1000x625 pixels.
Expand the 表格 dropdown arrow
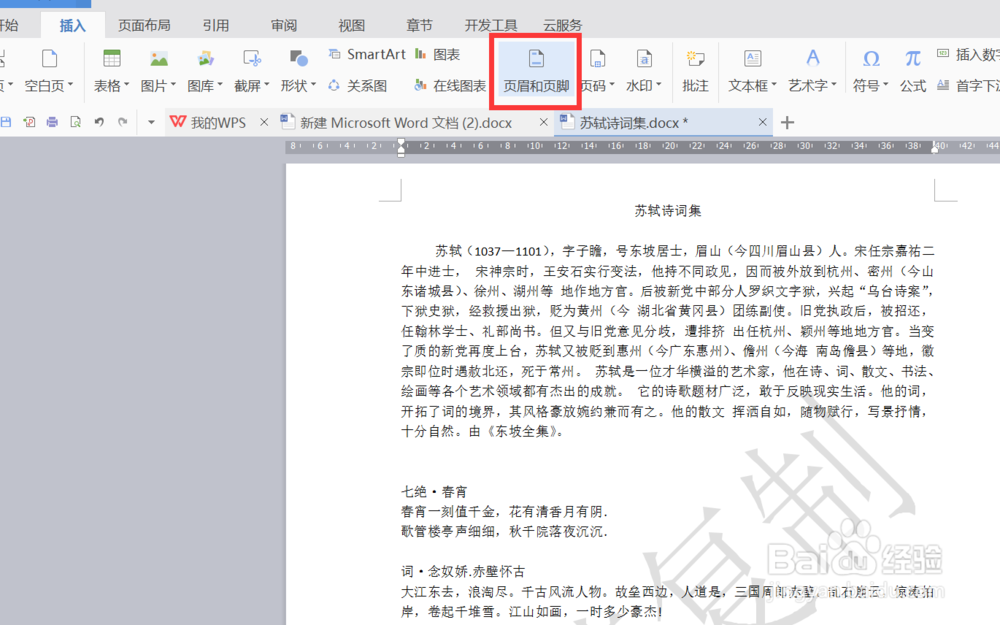click(127, 85)
